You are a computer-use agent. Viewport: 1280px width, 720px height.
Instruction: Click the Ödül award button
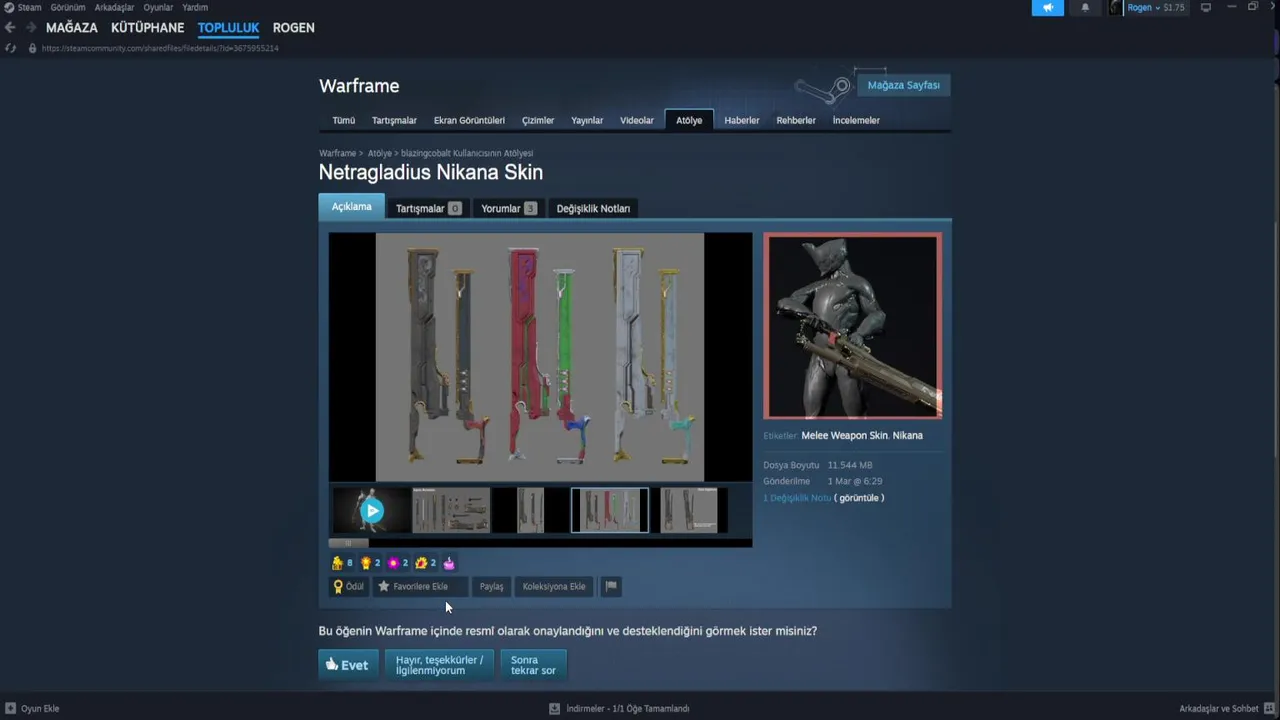click(348, 586)
